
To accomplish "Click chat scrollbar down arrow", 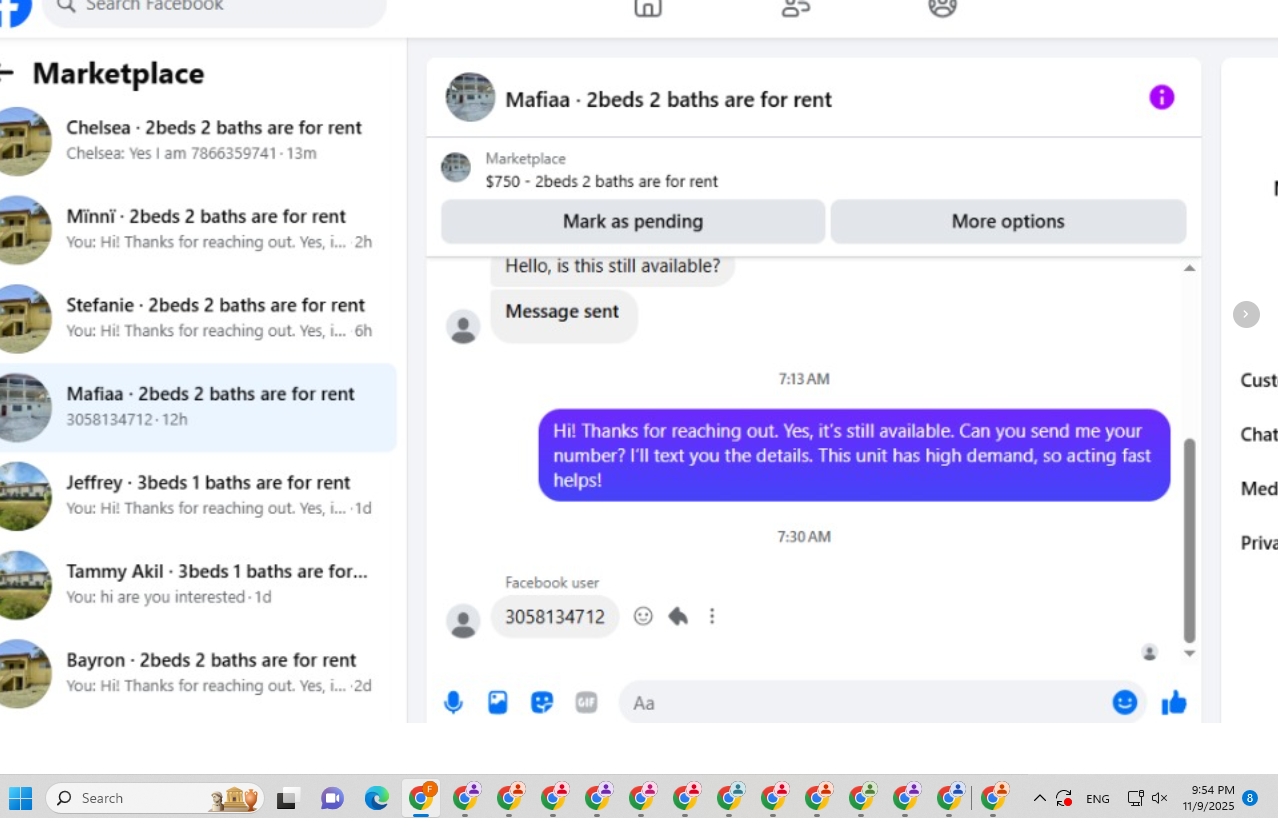I will pos(1189,653).
